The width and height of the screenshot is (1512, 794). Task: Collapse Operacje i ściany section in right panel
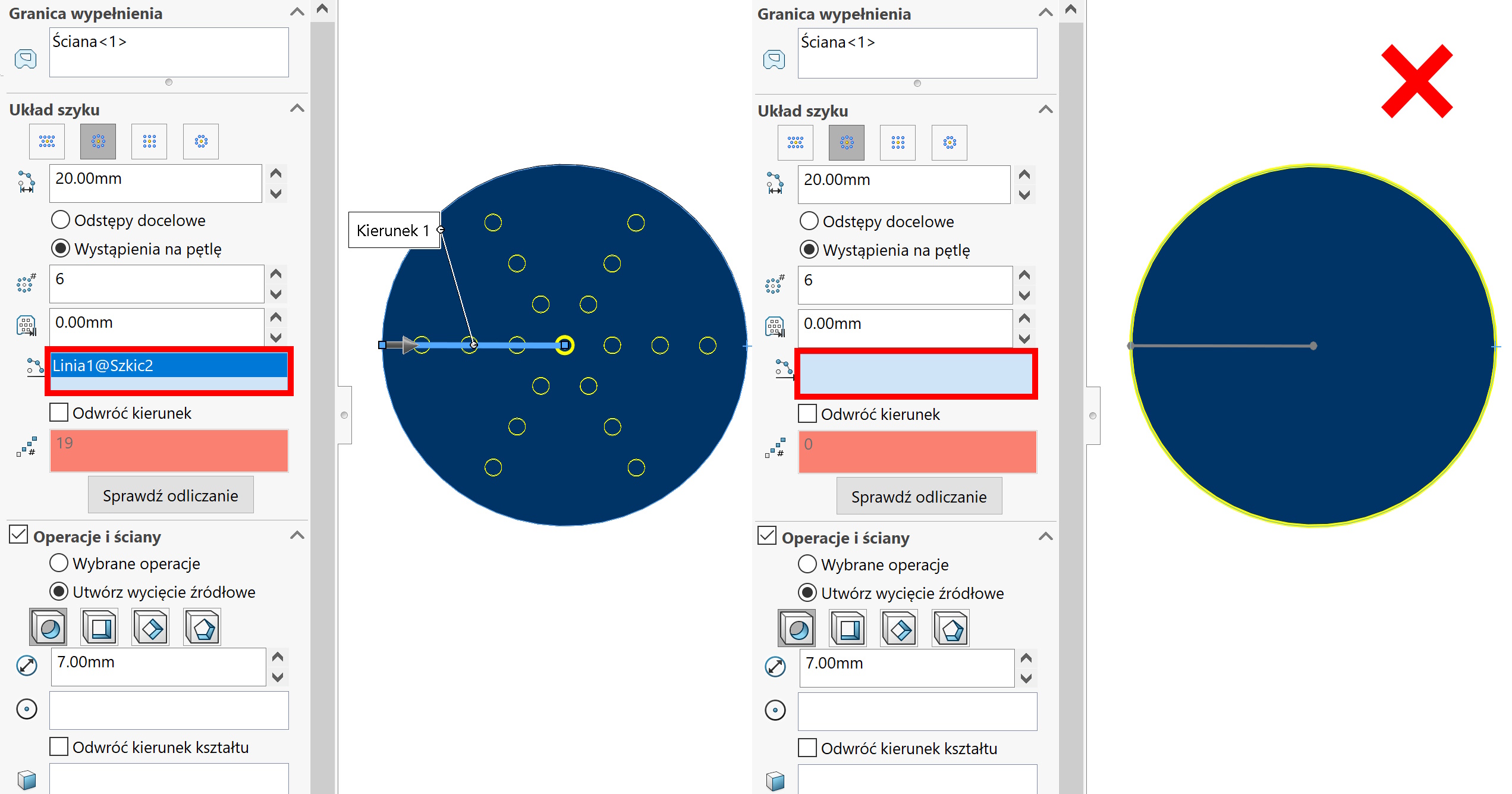pos(1046,536)
